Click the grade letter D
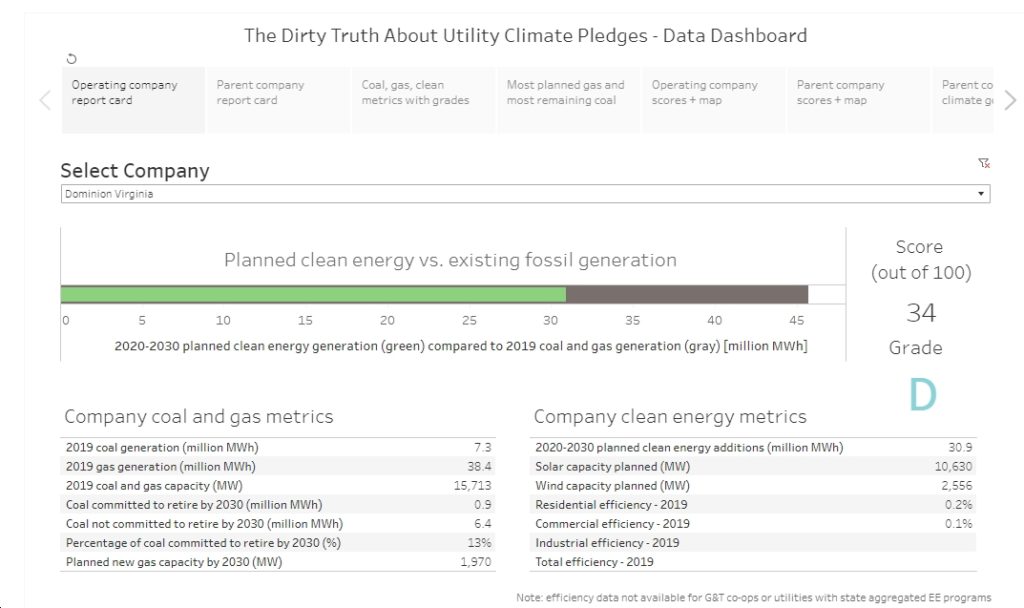 pyautogui.click(x=923, y=394)
